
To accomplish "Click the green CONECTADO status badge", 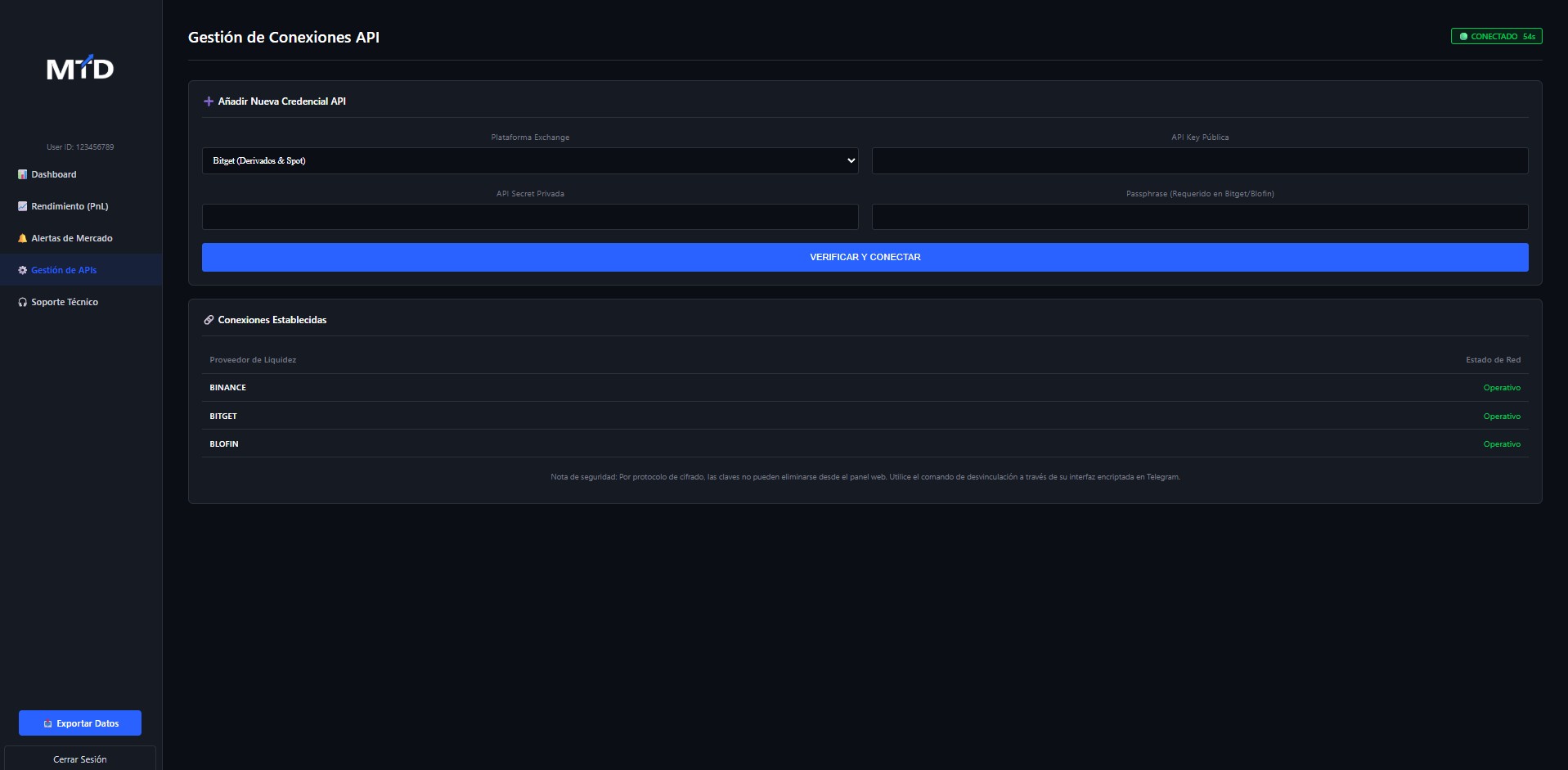I will (1495, 36).
